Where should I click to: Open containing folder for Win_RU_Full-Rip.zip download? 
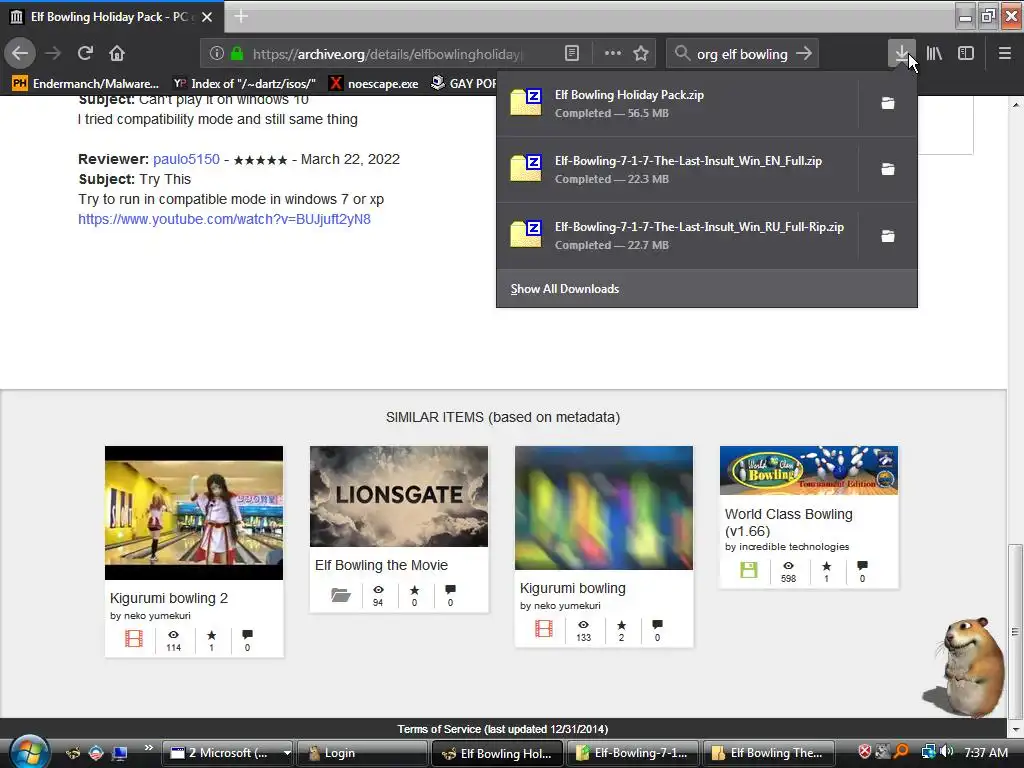(888, 236)
